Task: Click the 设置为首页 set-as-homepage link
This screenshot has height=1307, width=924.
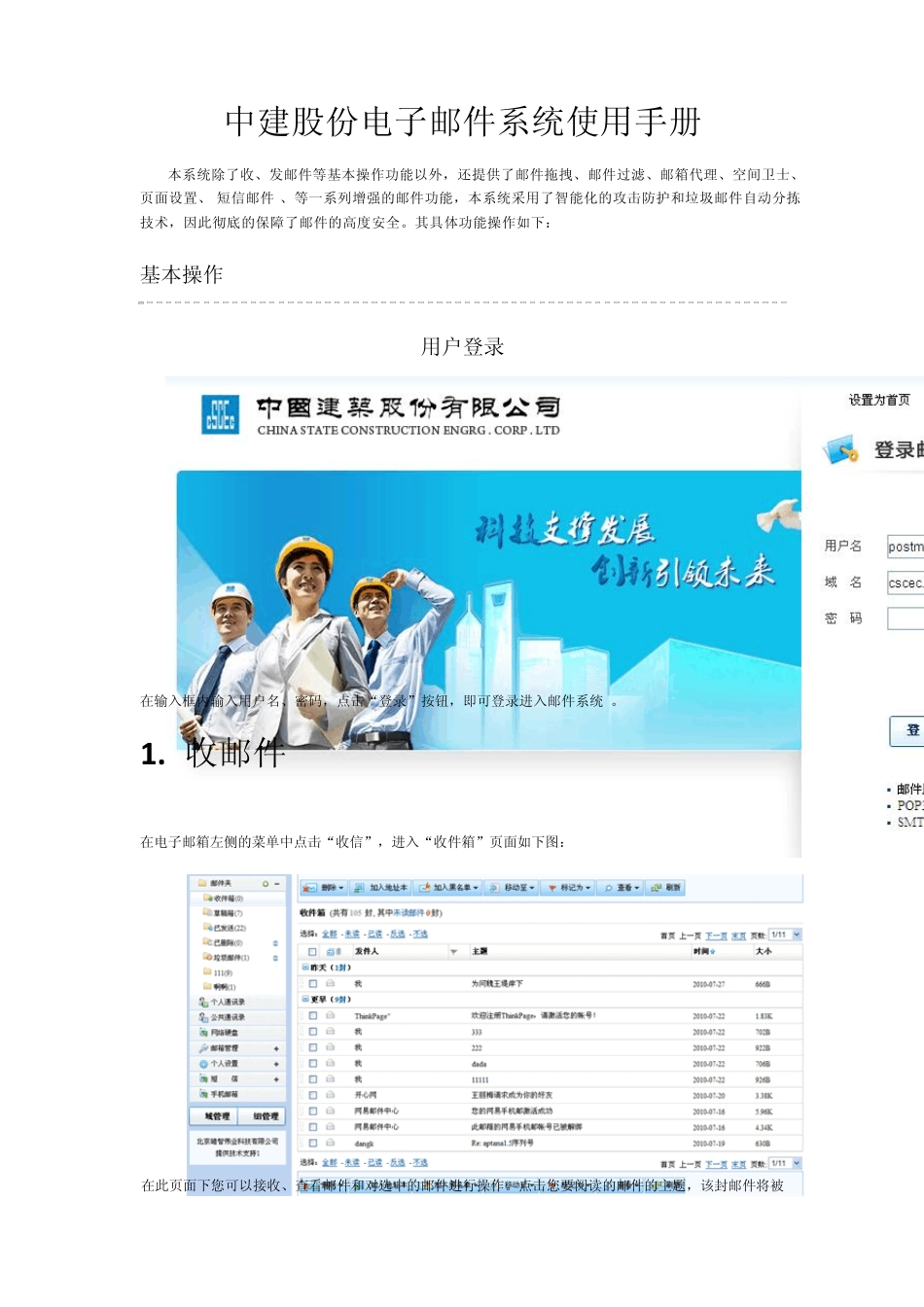Action: click(x=878, y=400)
